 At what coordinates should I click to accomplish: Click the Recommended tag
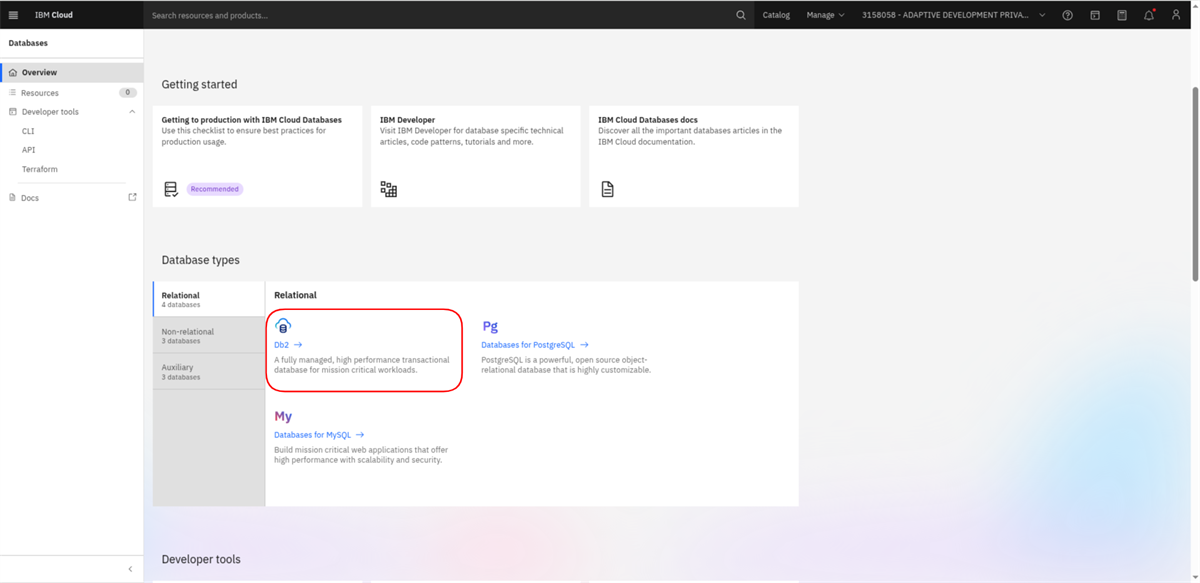(x=215, y=189)
